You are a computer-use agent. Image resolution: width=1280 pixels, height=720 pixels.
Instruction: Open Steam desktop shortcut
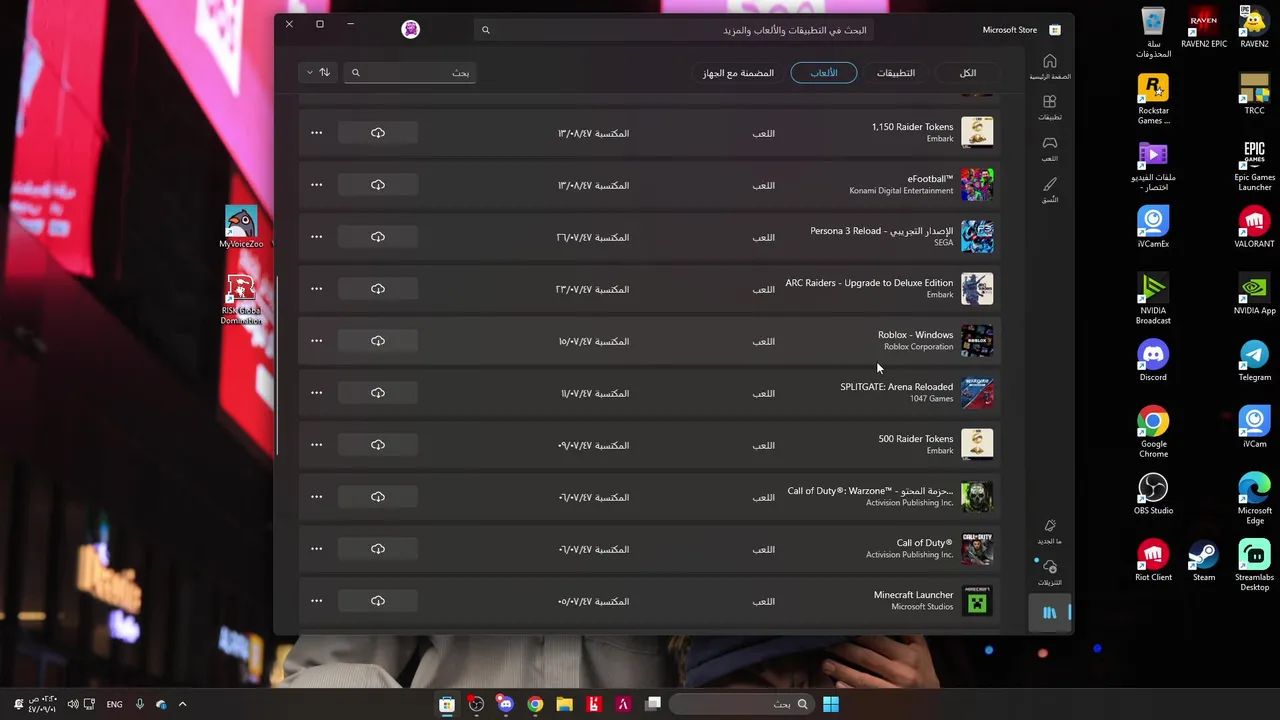click(1204, 561)
